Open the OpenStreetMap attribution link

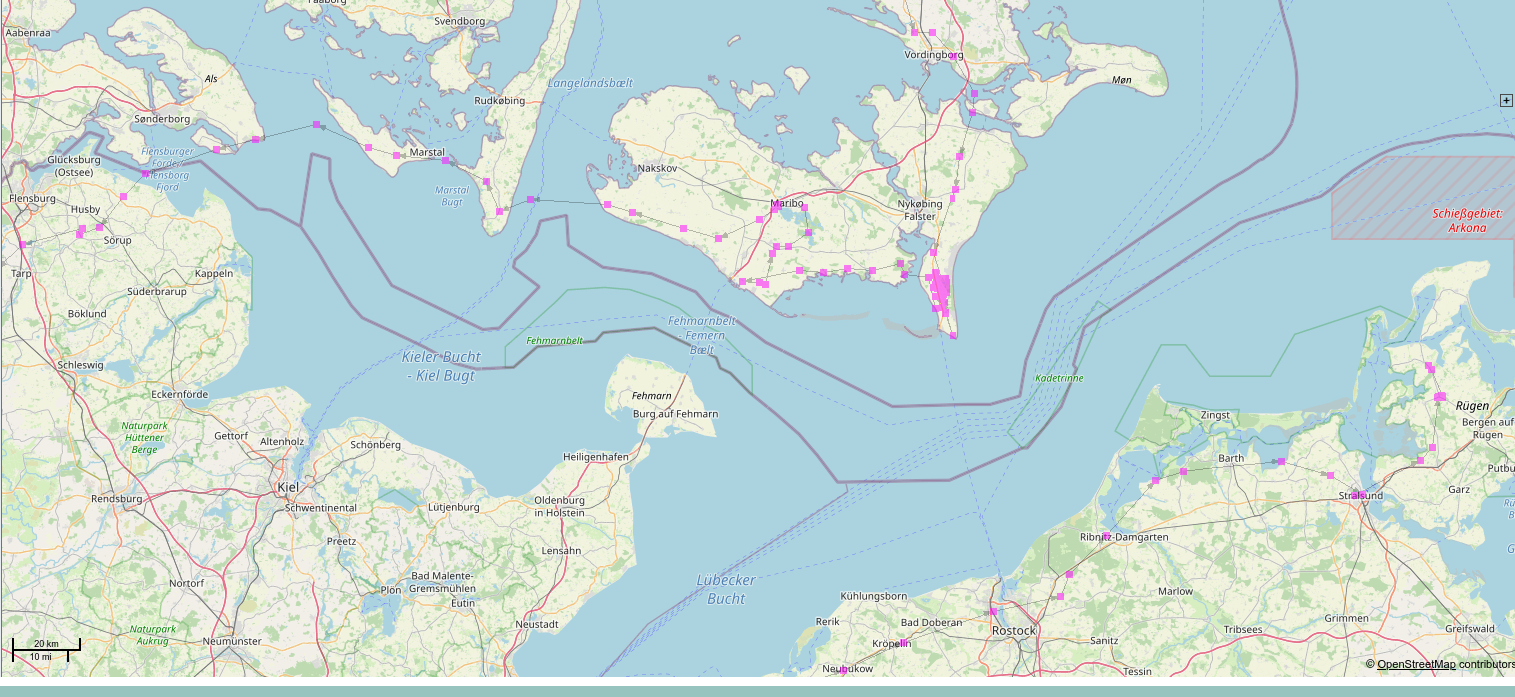click(1416, 664)
